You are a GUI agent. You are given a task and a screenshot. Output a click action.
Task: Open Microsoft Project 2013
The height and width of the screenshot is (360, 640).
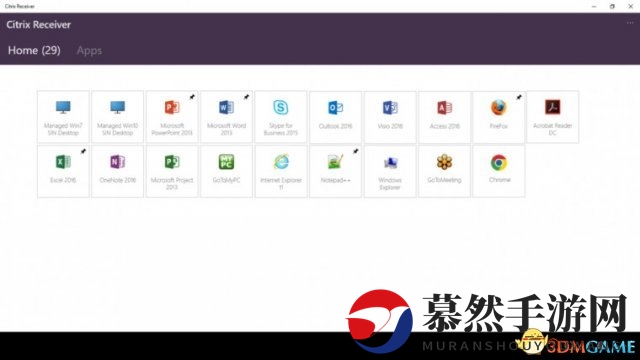point(172,171)
